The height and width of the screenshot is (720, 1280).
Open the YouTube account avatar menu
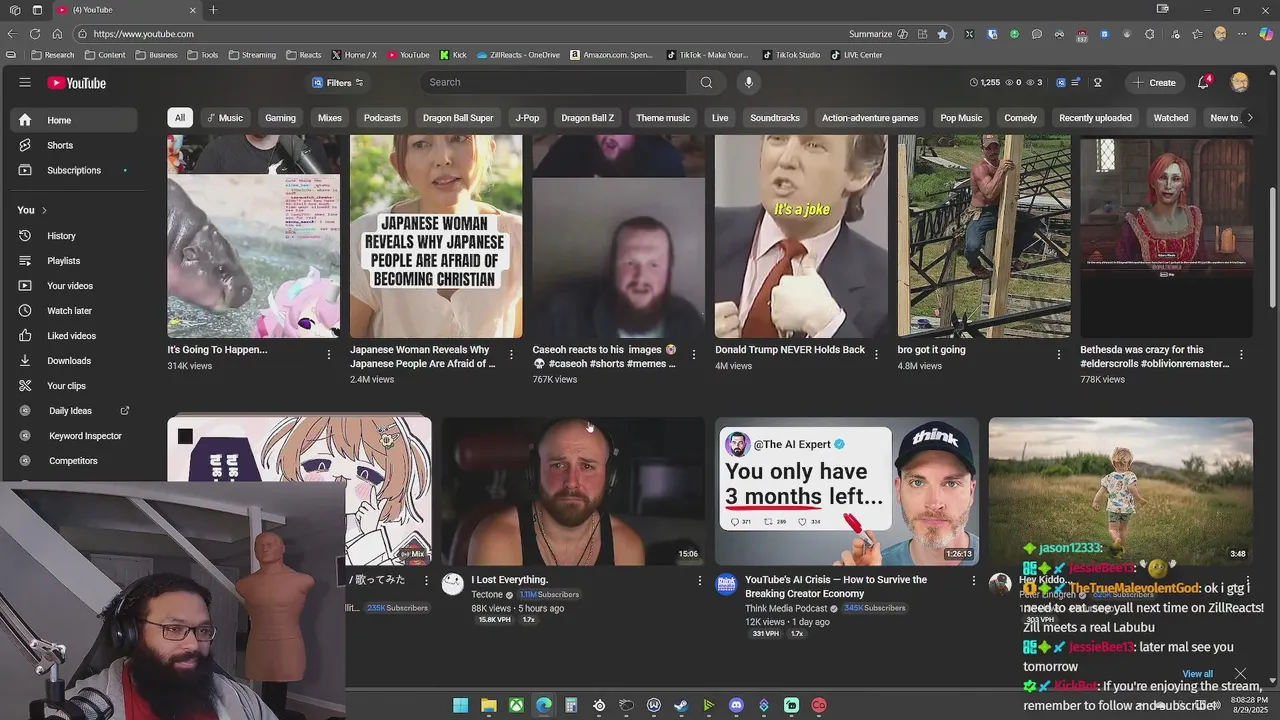coord(1240,83)
